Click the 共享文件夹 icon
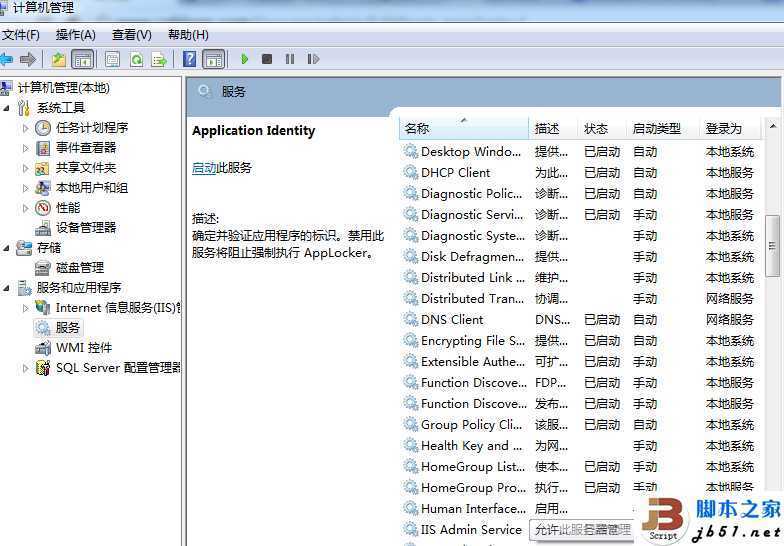Image resolution: width=784 pixels, height=546 pixels. (x=42, y=168)
